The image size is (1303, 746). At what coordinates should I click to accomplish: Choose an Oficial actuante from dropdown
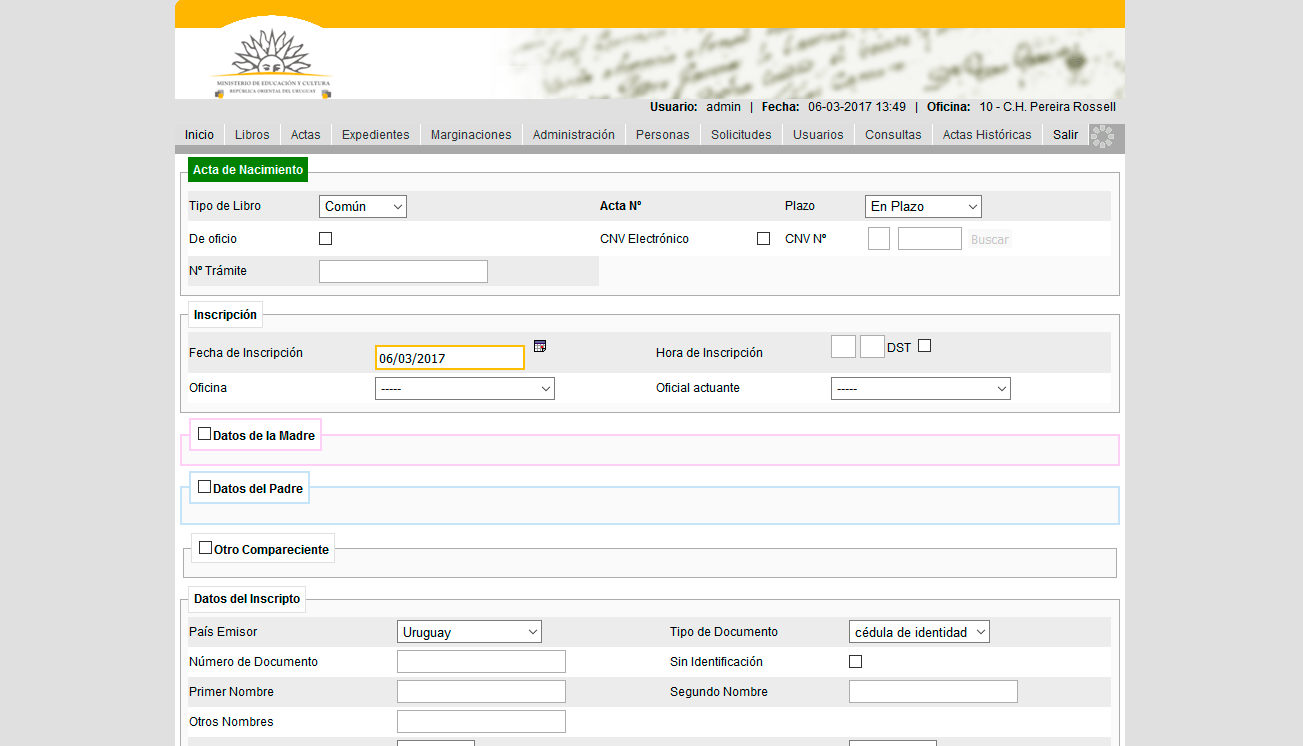[x=920, y=389]
